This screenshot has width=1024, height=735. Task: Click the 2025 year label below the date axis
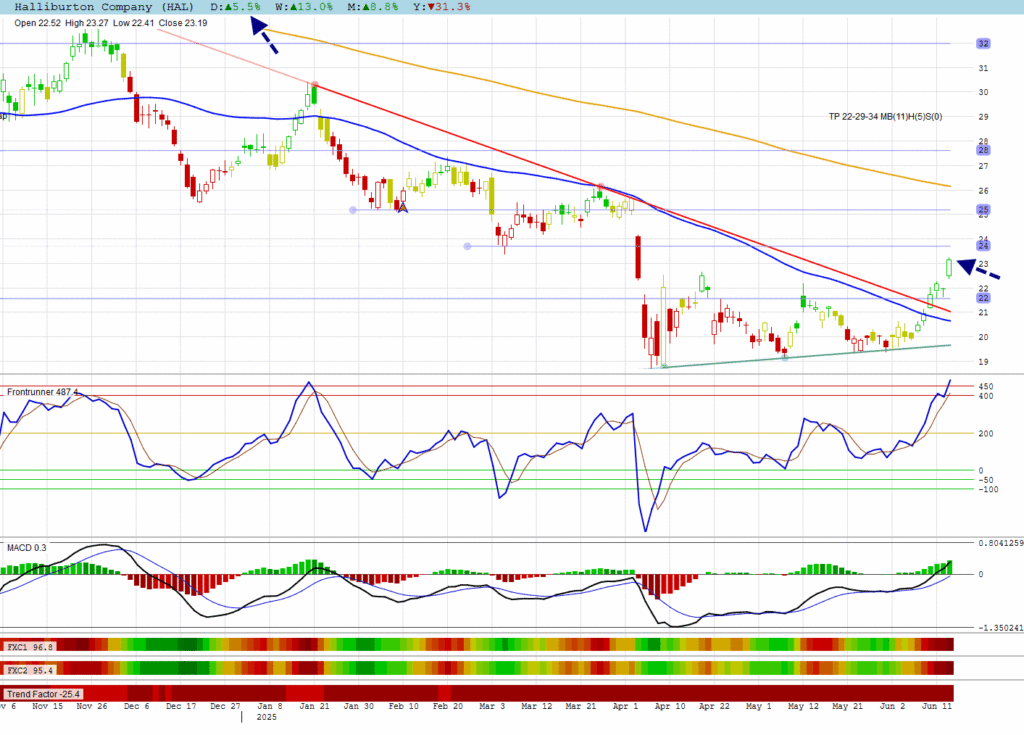[x=266, y=717]
